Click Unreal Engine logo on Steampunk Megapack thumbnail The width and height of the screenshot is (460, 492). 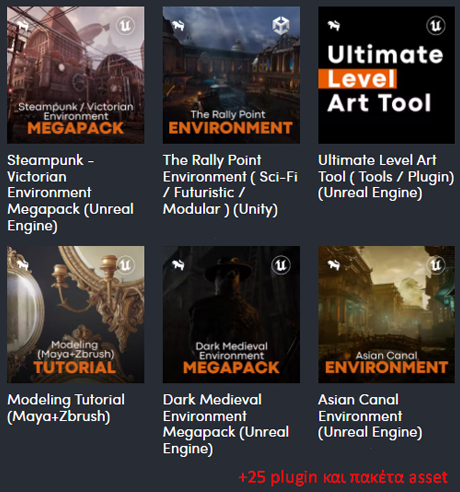tap(125, 26)
